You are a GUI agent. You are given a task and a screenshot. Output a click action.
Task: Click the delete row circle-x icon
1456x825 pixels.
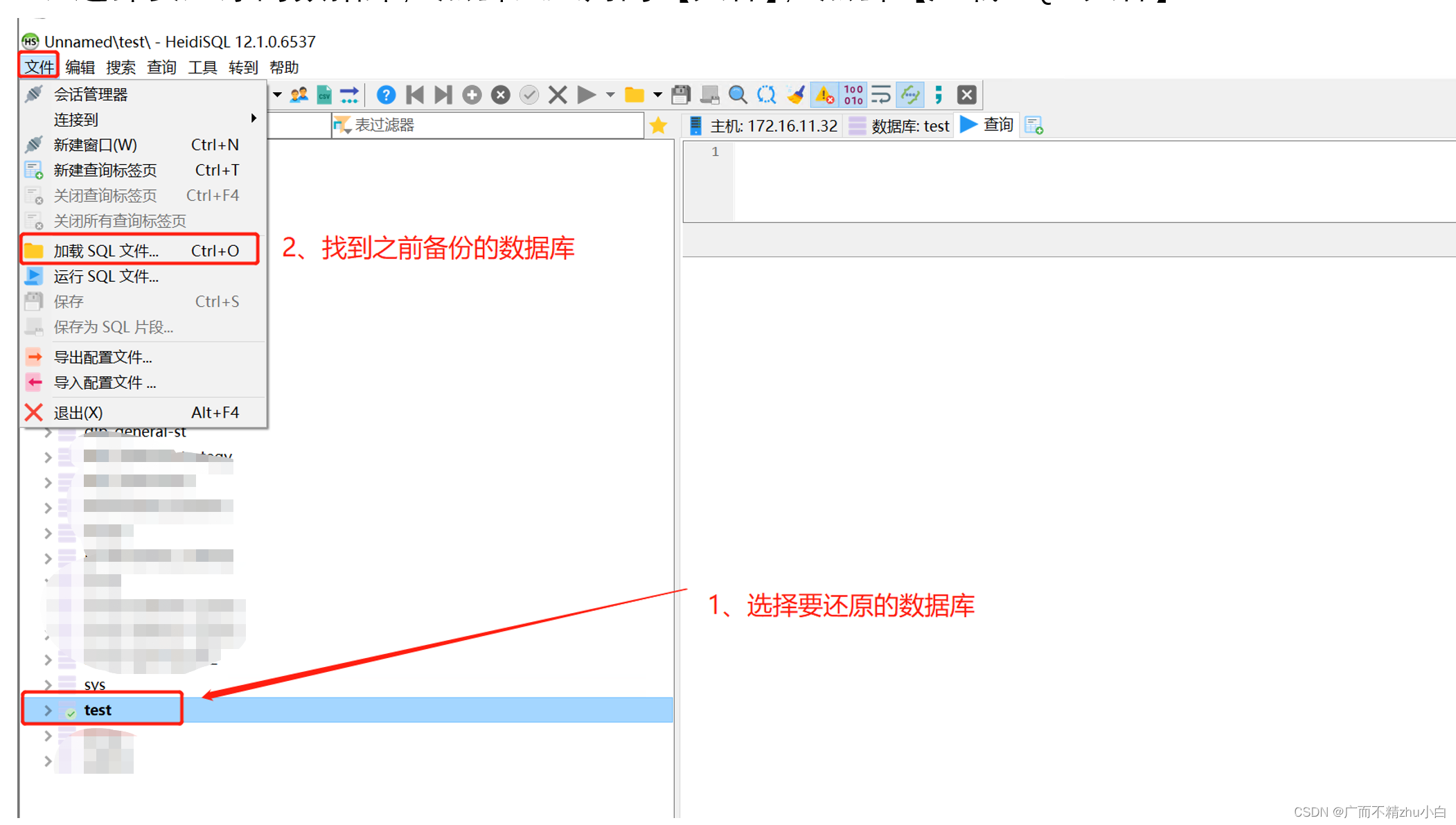point(500,95)
